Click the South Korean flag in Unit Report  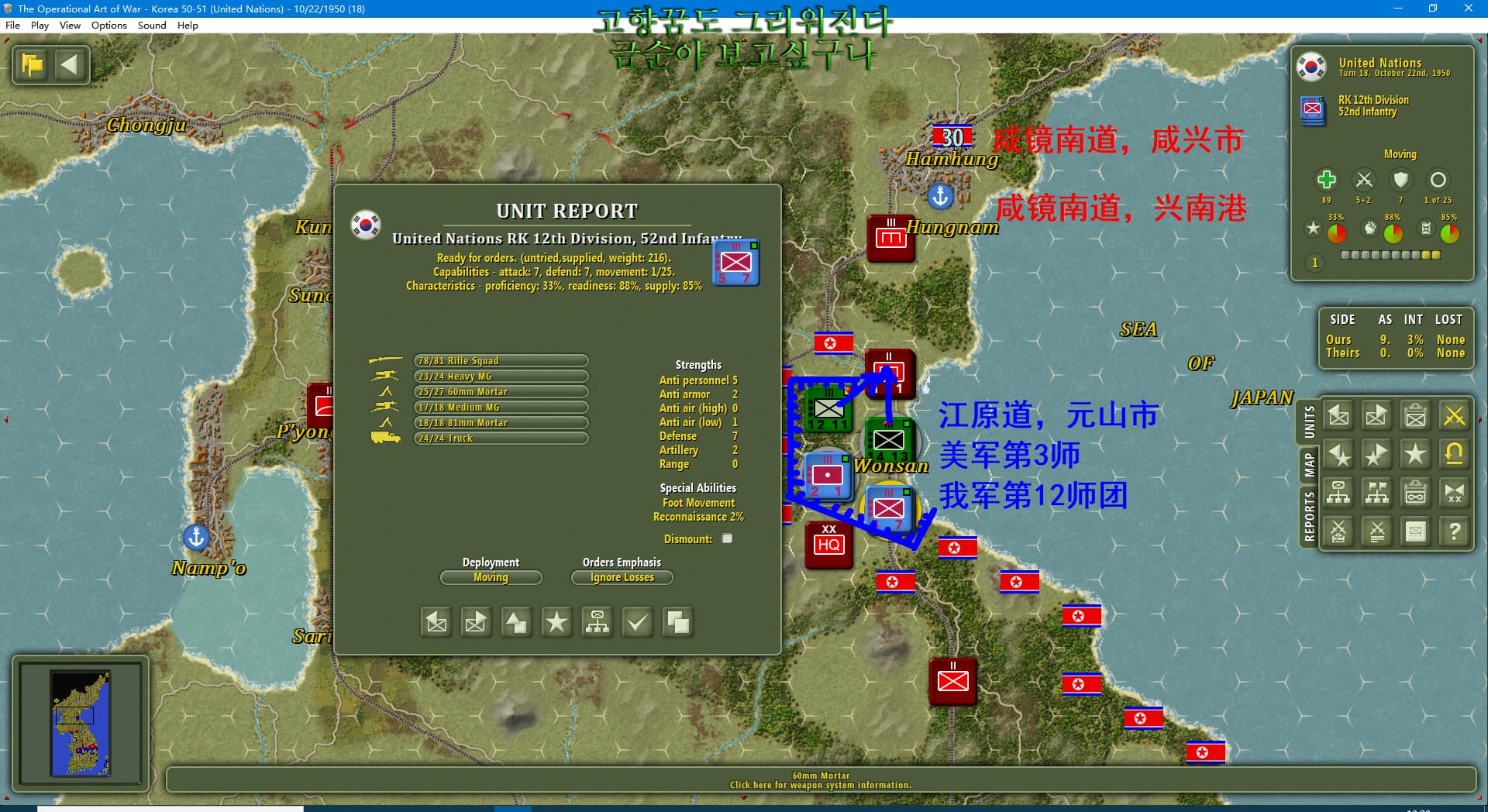[x=365, y=225]
